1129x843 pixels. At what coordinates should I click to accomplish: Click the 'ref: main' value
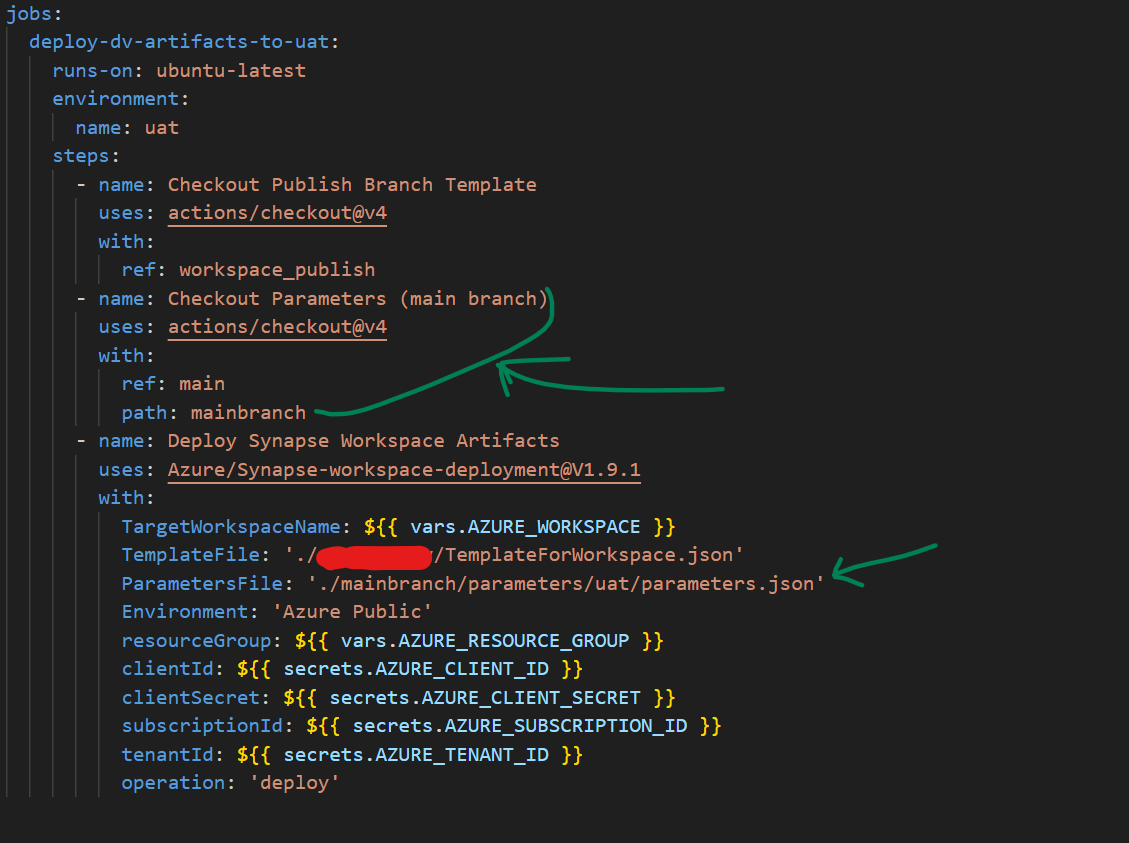pyautogui.click(x=202, y=384)
